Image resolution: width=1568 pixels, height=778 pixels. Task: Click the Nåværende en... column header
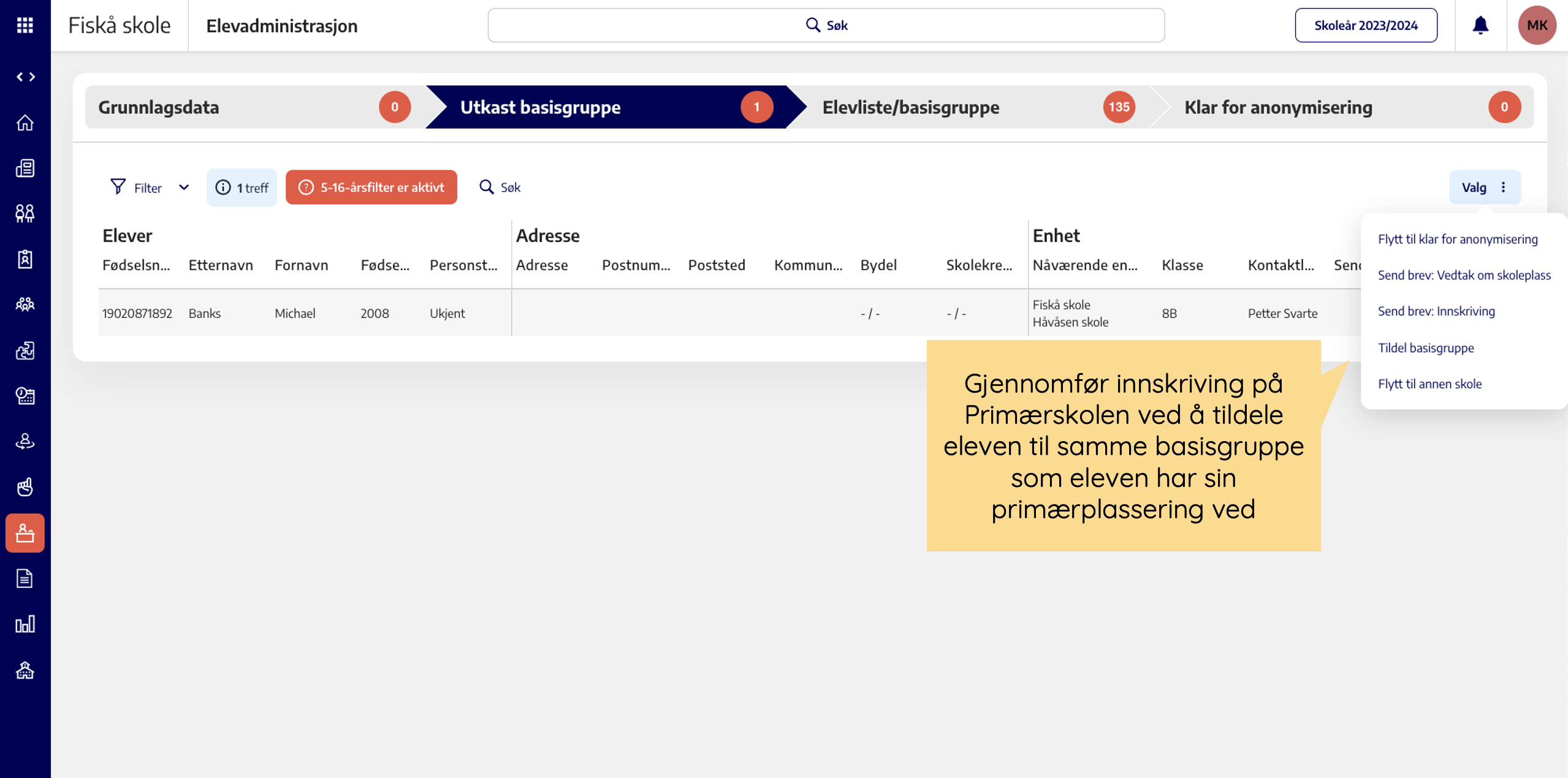pyautogui.click(x=1085, y=265)
